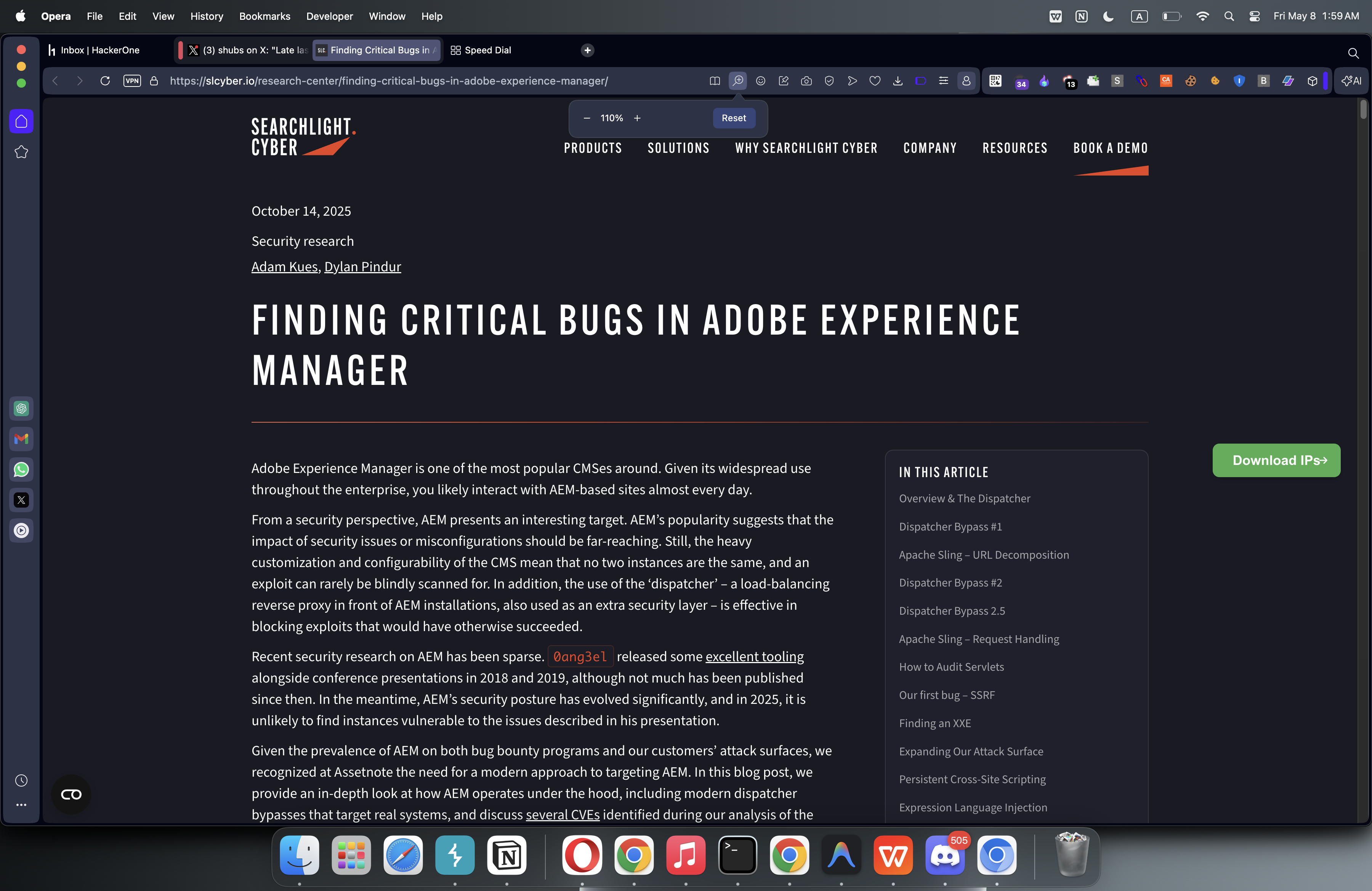This screenshot has height=891, width=1372.
Task: Open the Developer menu
Action: click(x=329, y=16)
